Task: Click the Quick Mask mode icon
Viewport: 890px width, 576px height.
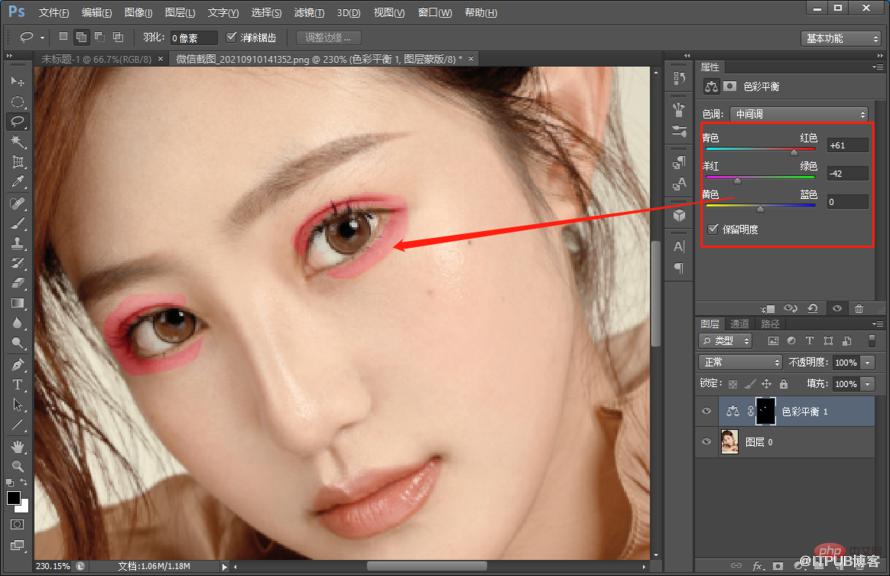Action: [x=18, y=524]
